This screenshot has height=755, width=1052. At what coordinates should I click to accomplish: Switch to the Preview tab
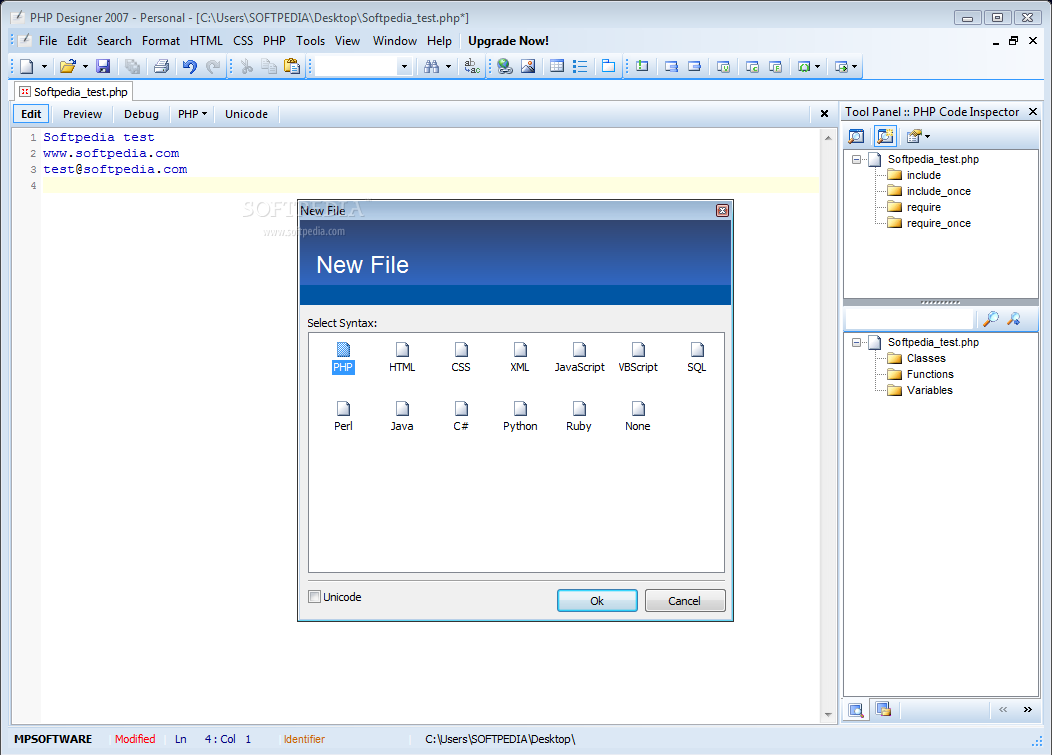pyautogui.click(x=83, y=114)
